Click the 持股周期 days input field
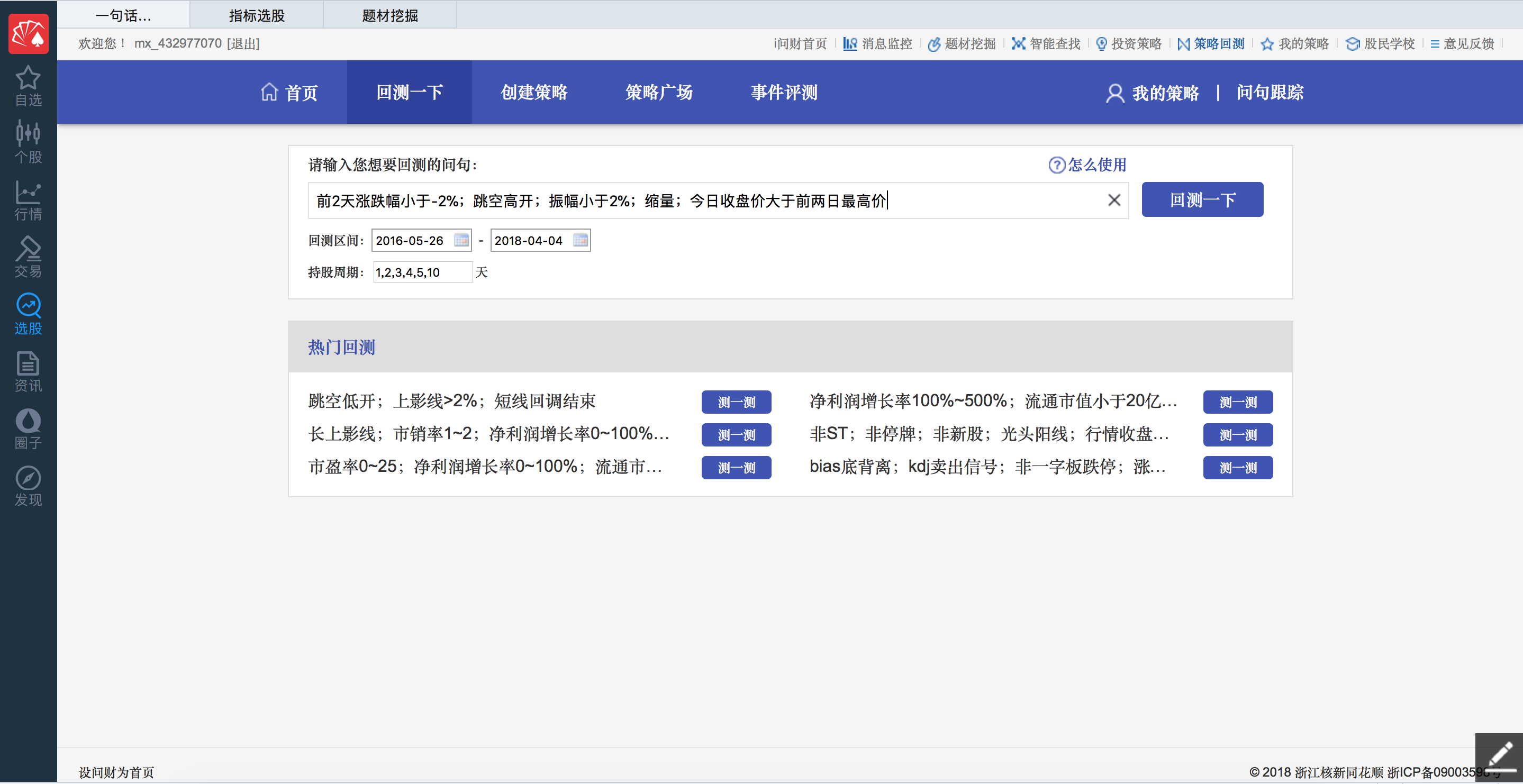Viewport: 1523px width, 784px height. click(x=422, y=272)
